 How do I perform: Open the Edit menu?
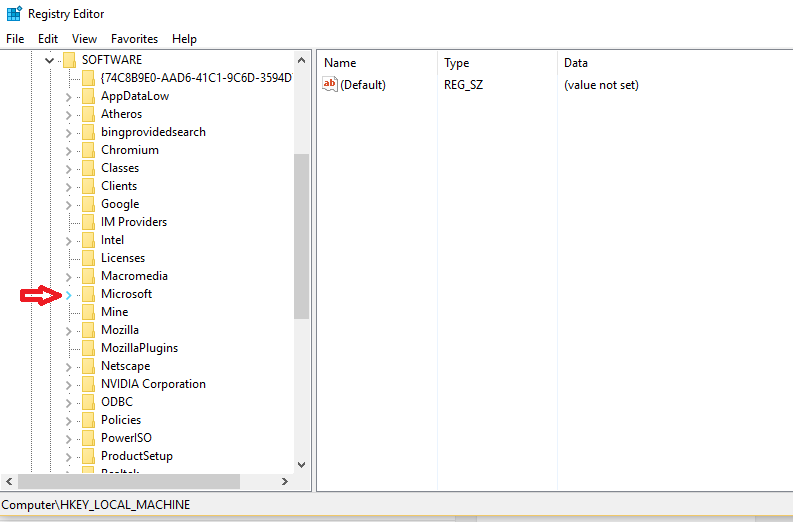(x=48, y=39)
